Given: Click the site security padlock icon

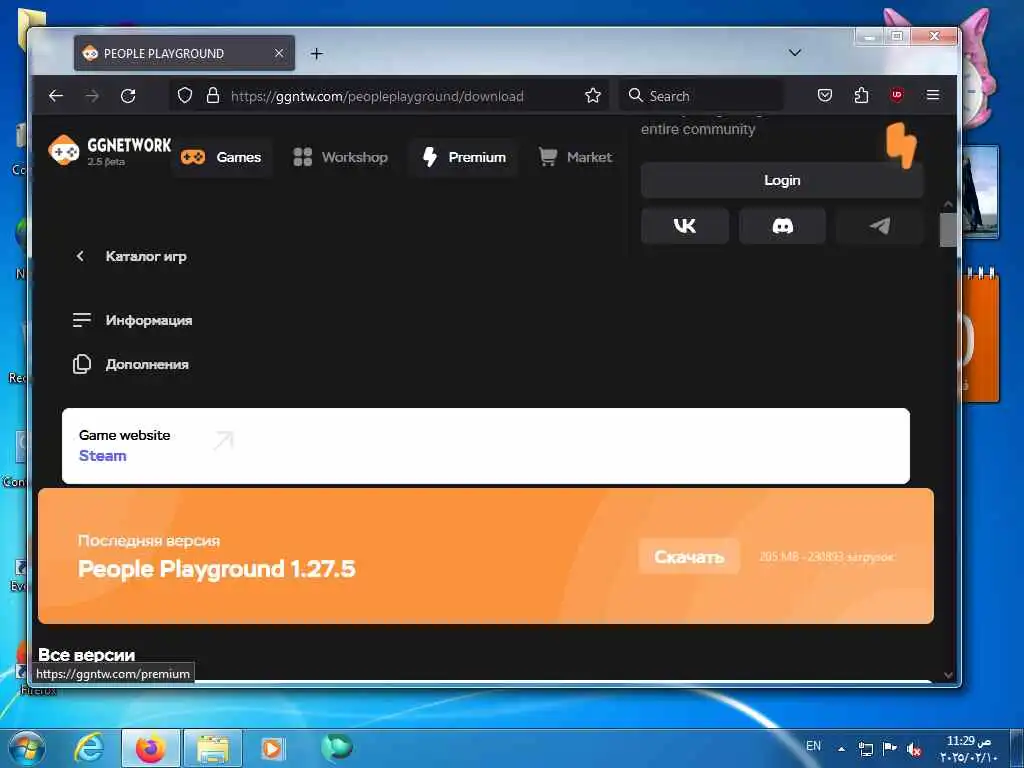Looking at the screenshot, I should click(x=213, y=96).
